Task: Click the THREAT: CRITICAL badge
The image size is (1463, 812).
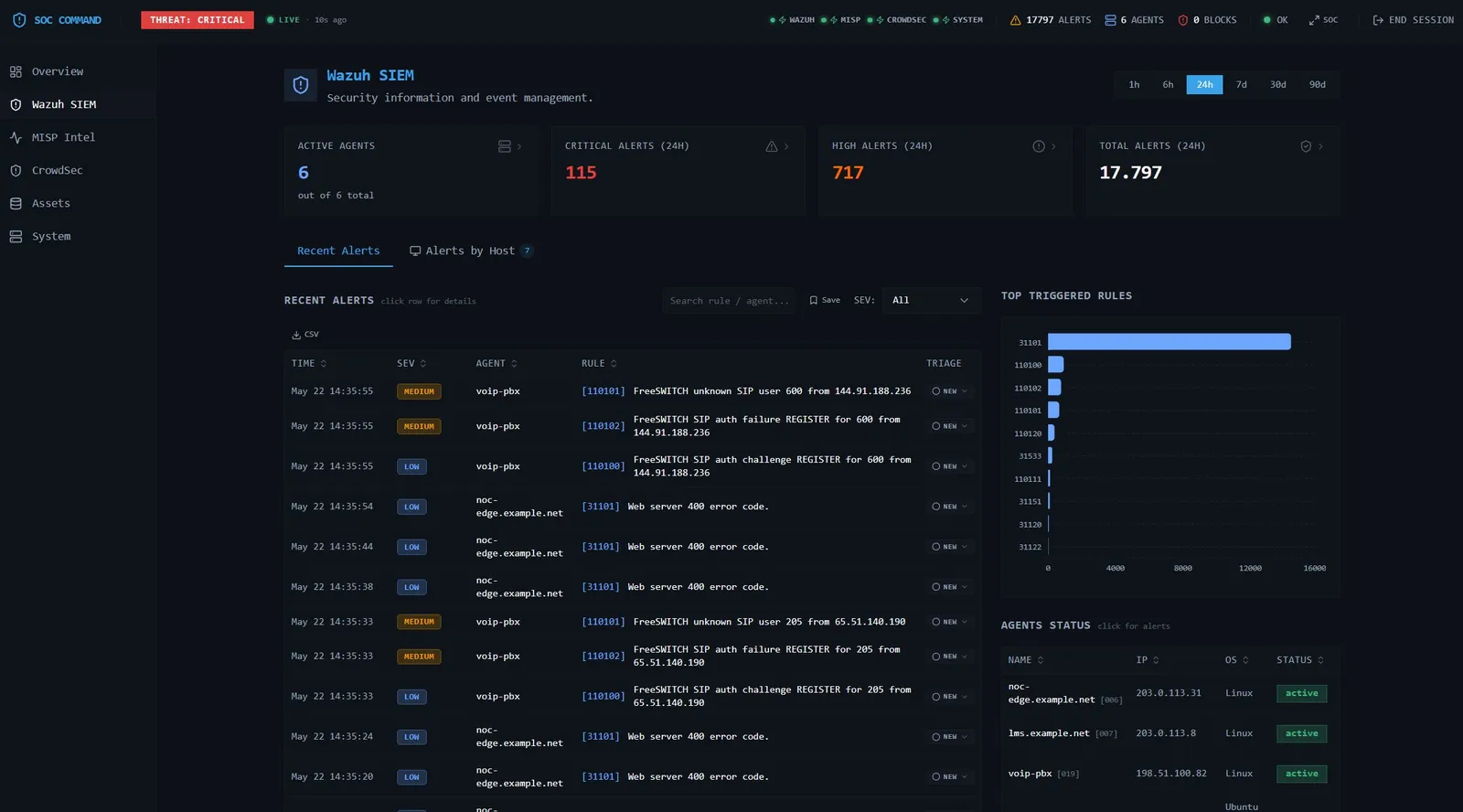Action: 198,20
